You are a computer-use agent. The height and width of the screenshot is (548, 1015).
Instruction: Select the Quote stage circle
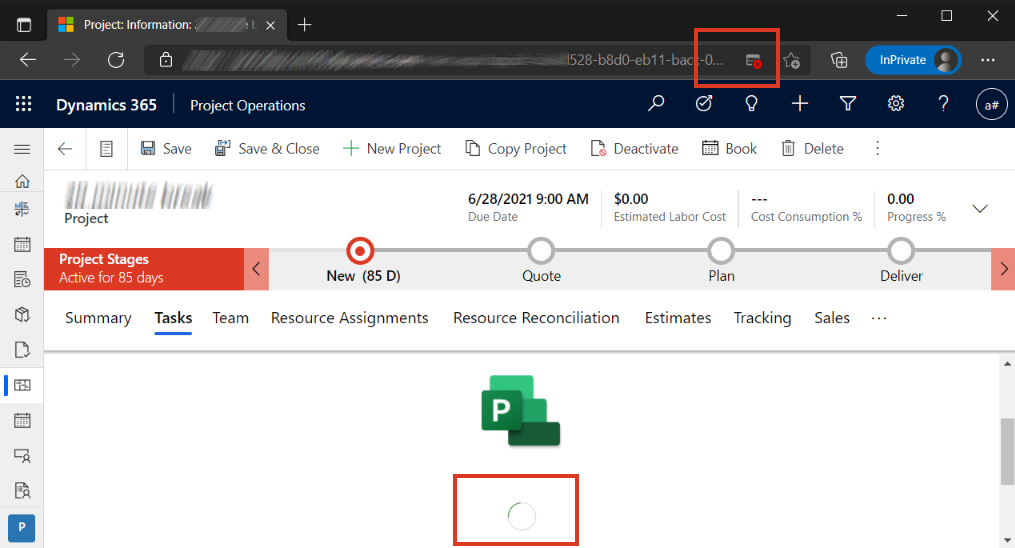pyautogui.click(x=541, y=251)
